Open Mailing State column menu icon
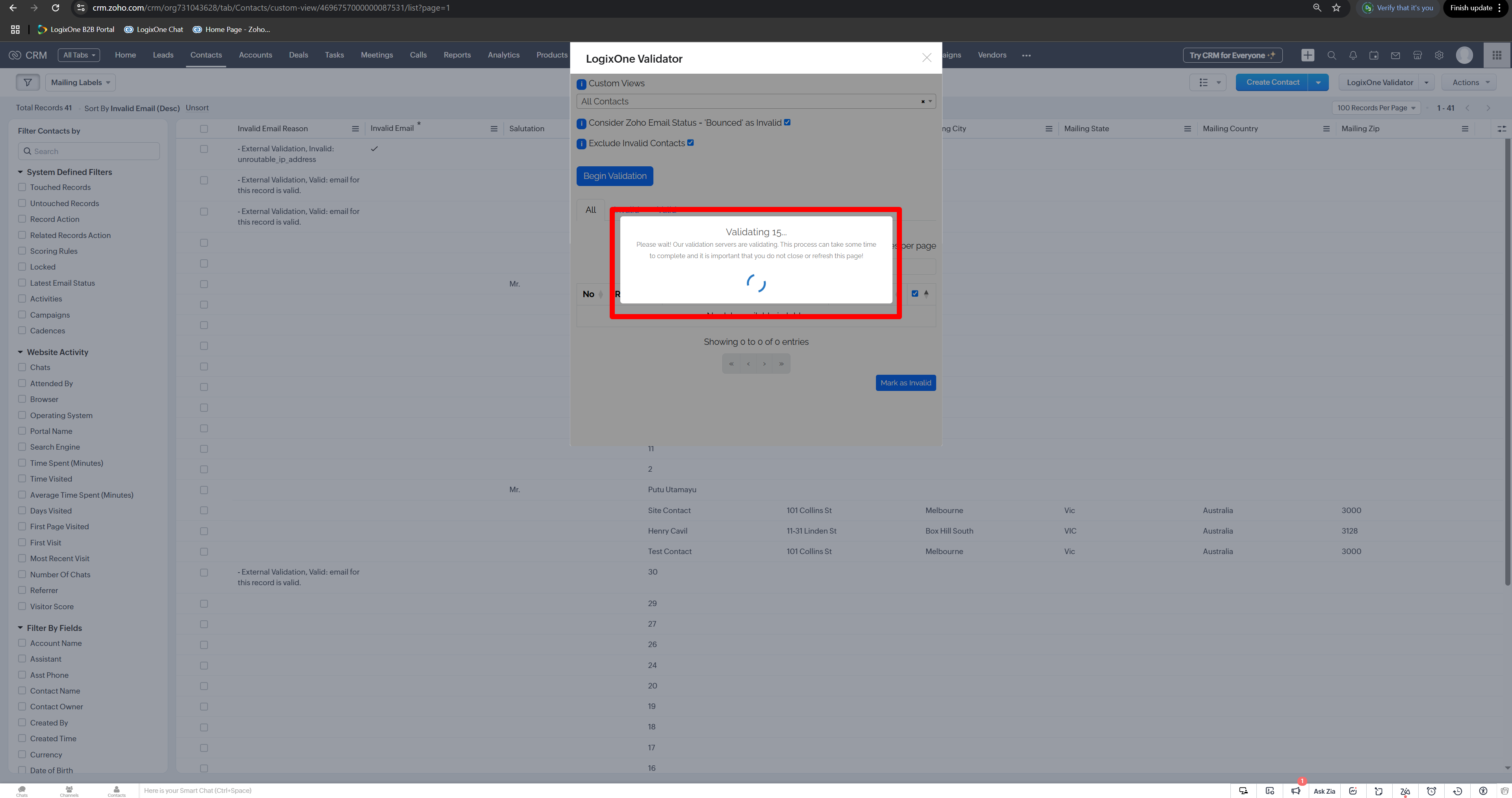1512x798 pixels. (1187, 128)
